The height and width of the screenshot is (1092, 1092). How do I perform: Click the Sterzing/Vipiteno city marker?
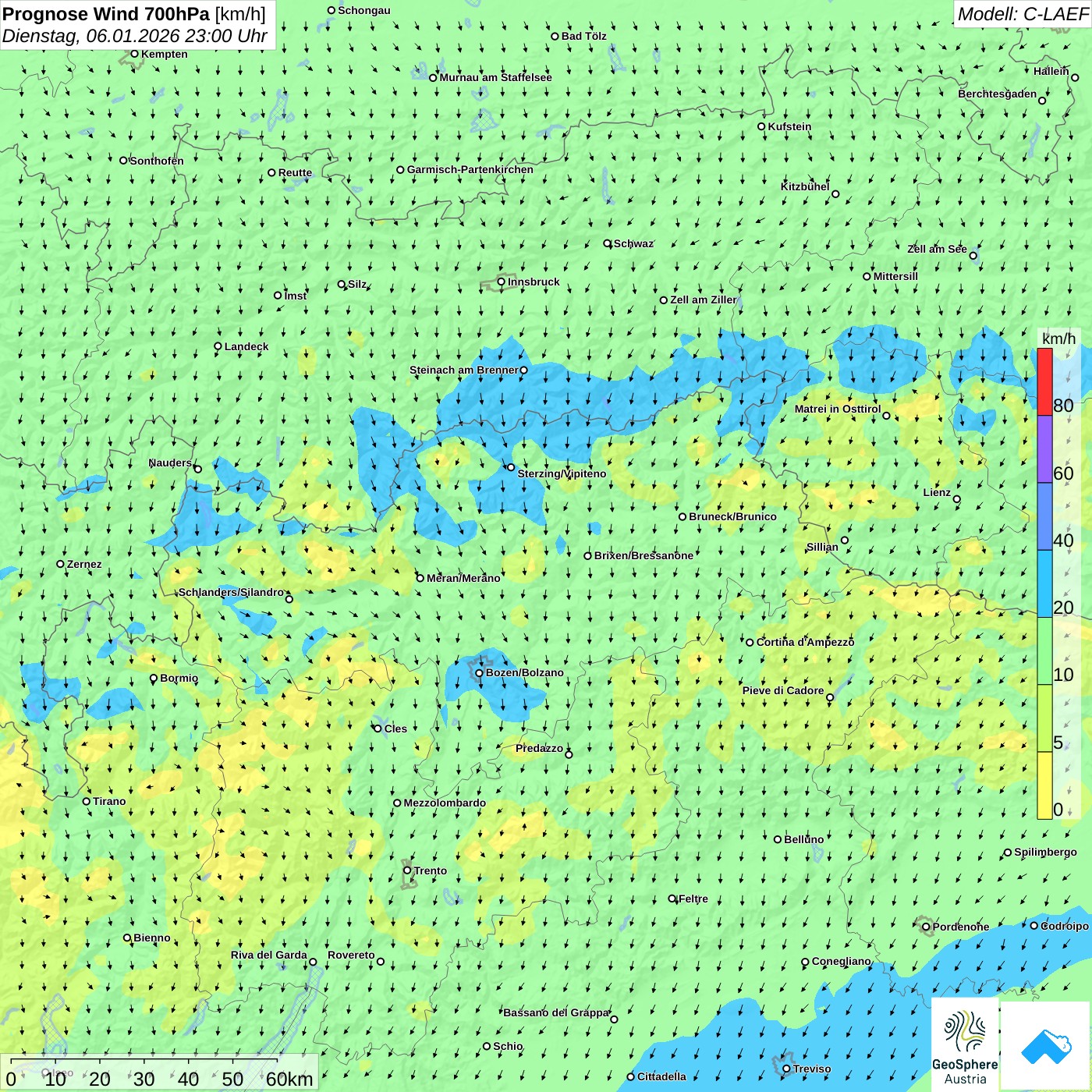coord(511,467)
